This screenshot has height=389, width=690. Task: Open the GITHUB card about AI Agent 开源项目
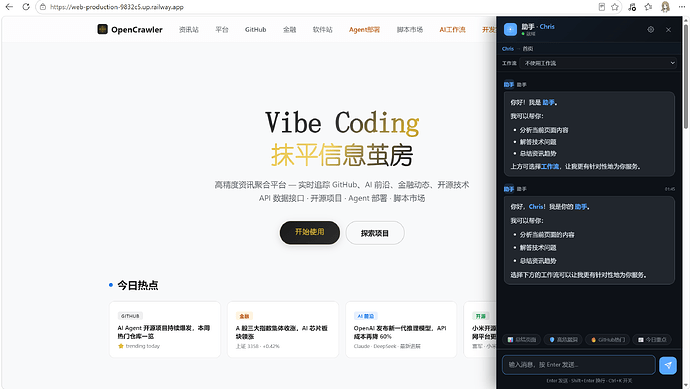(x=165, y=329)
